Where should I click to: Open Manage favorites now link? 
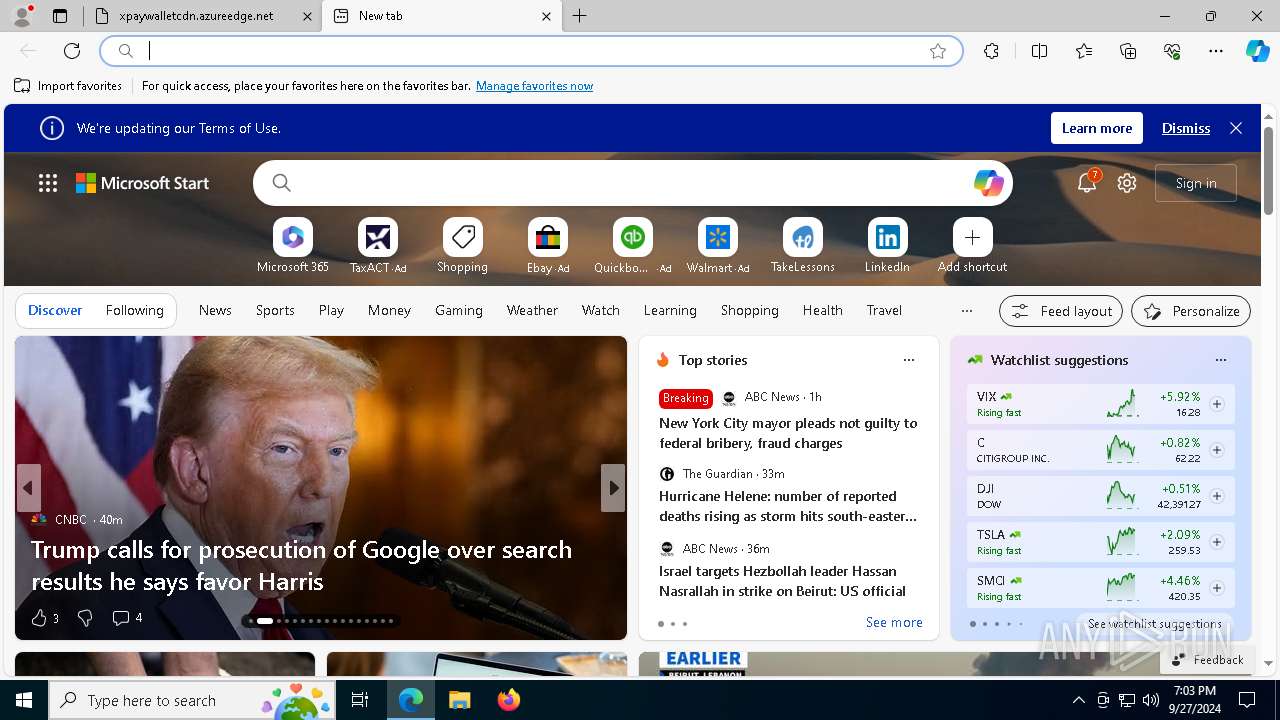coord(534,86)
